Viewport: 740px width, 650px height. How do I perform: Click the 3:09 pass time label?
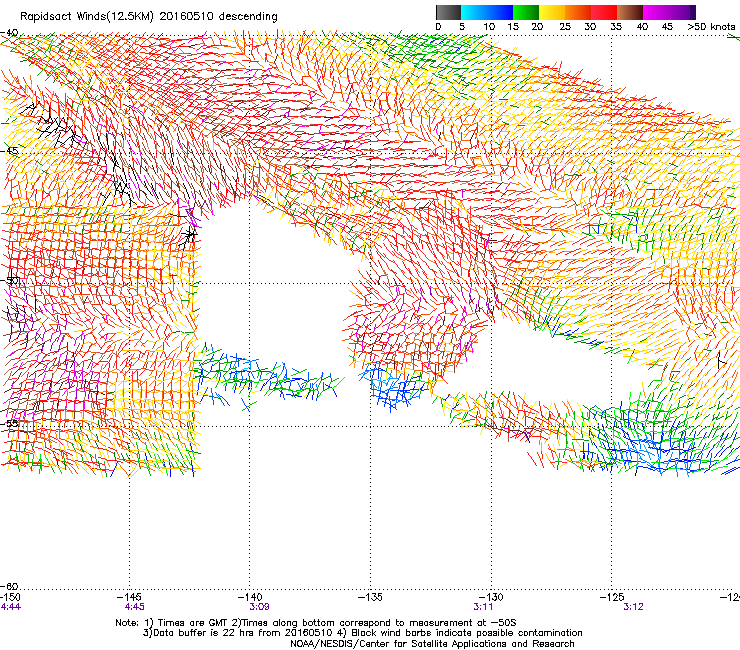point(259,607)
